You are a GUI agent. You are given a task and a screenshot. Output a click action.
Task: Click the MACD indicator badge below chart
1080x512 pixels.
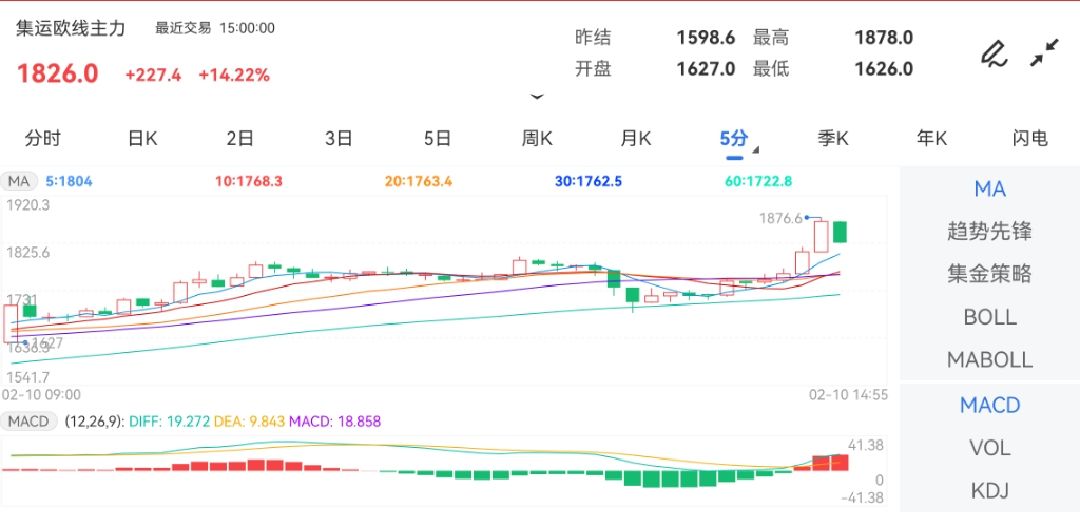[x=29, y=421]
